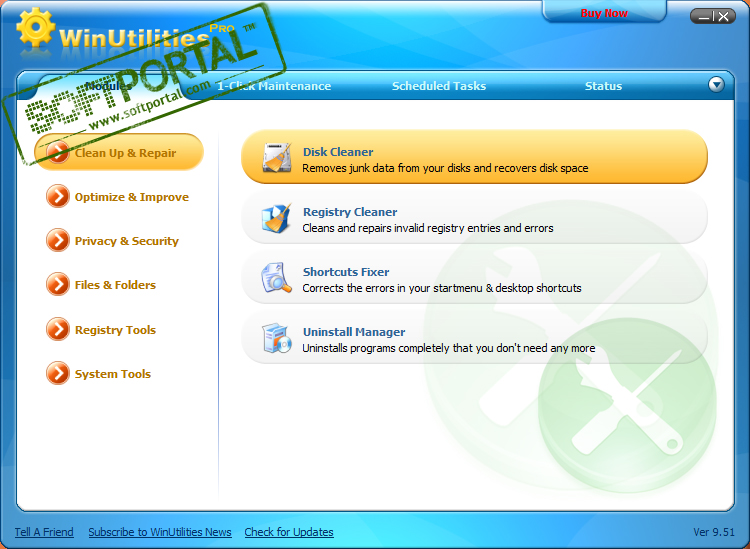Open the round dropdown arrow next to Status
This screenshot has height=549, width=750.
pos(716,85)
